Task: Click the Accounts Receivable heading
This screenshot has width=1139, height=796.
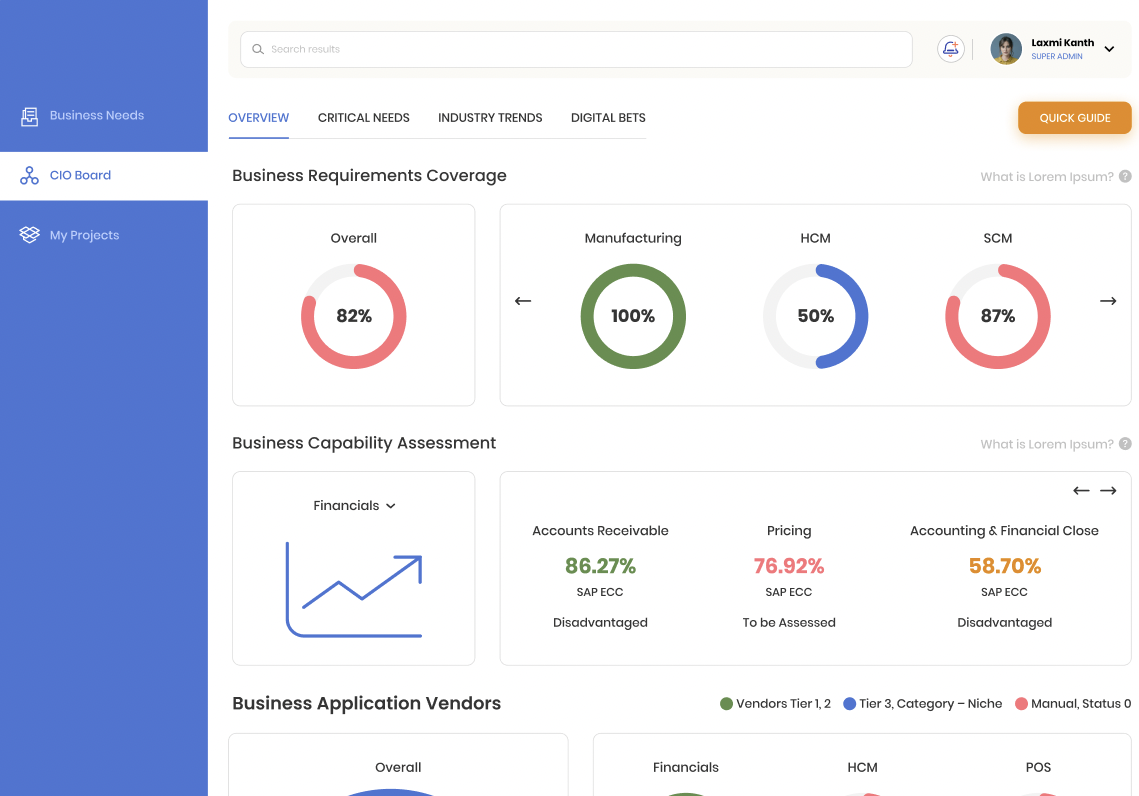Action: point(601,531)
